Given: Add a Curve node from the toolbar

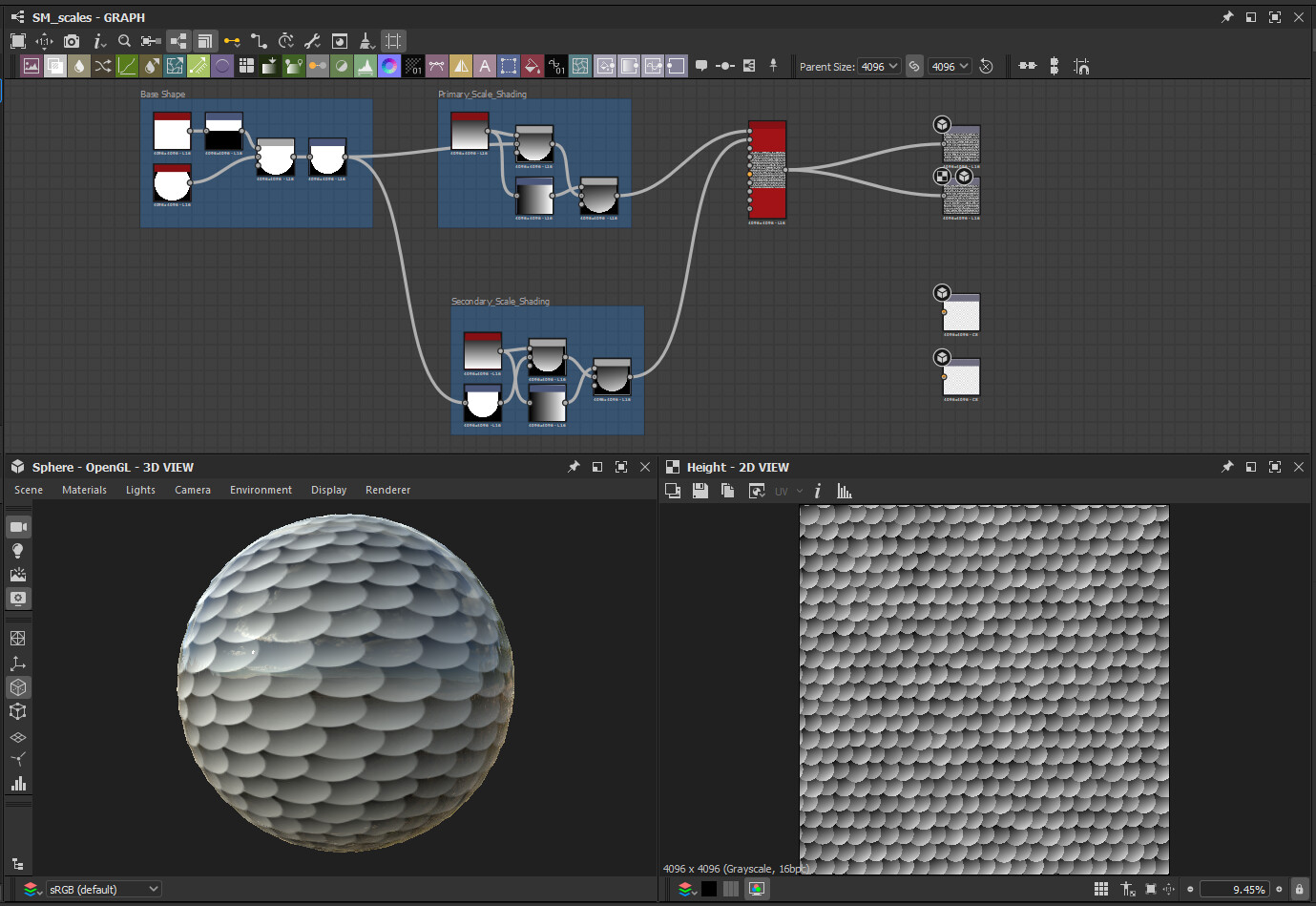Looking at the screenshot, I should click(127, 66).
